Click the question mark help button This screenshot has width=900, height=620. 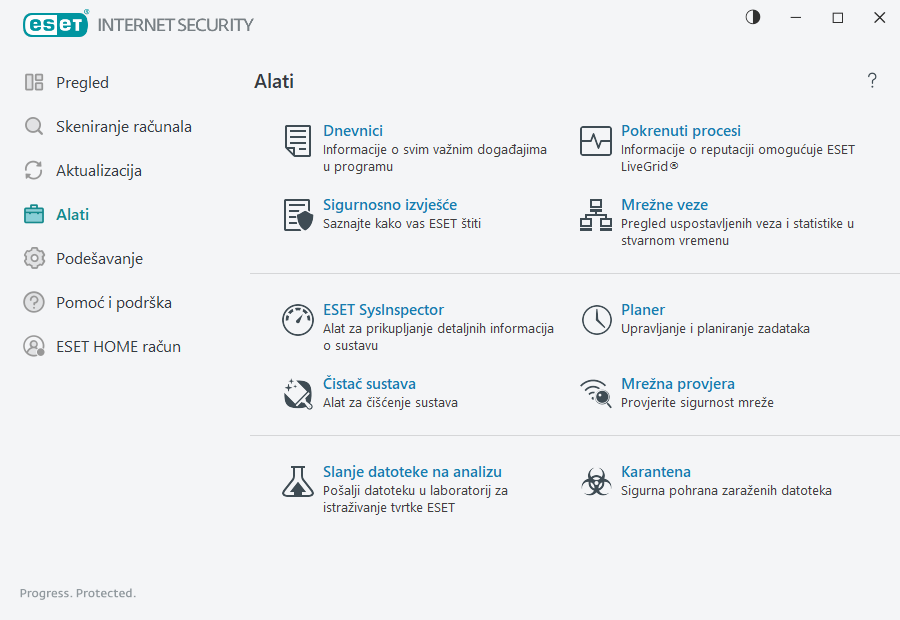[x=872, y=81]
